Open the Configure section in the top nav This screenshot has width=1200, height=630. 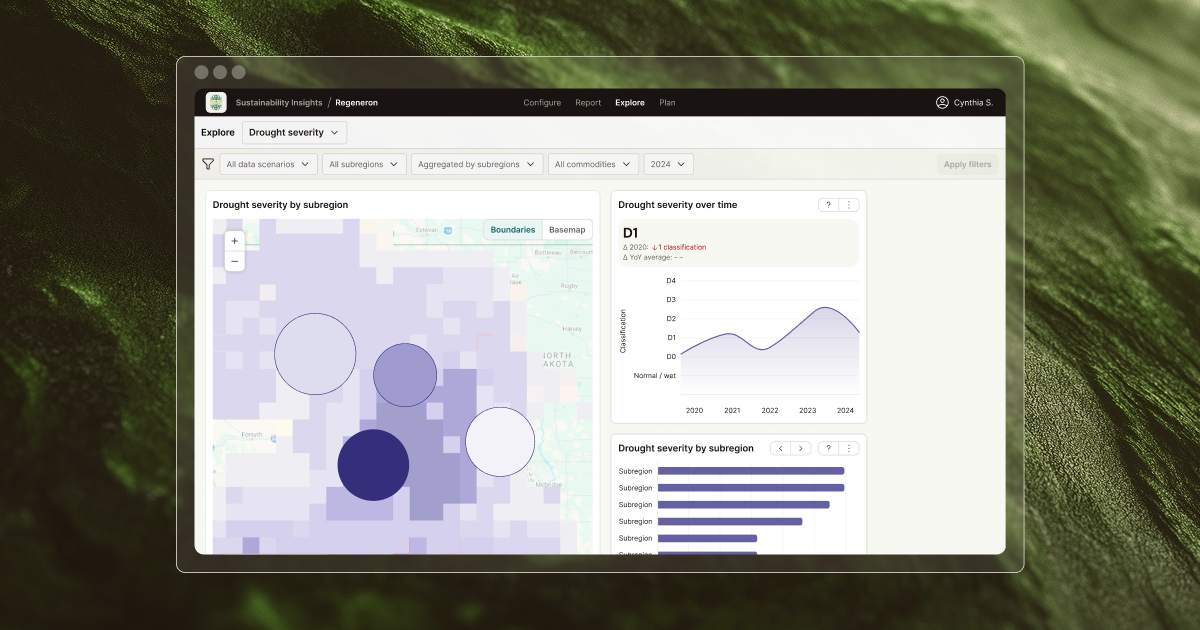(542, 102)
